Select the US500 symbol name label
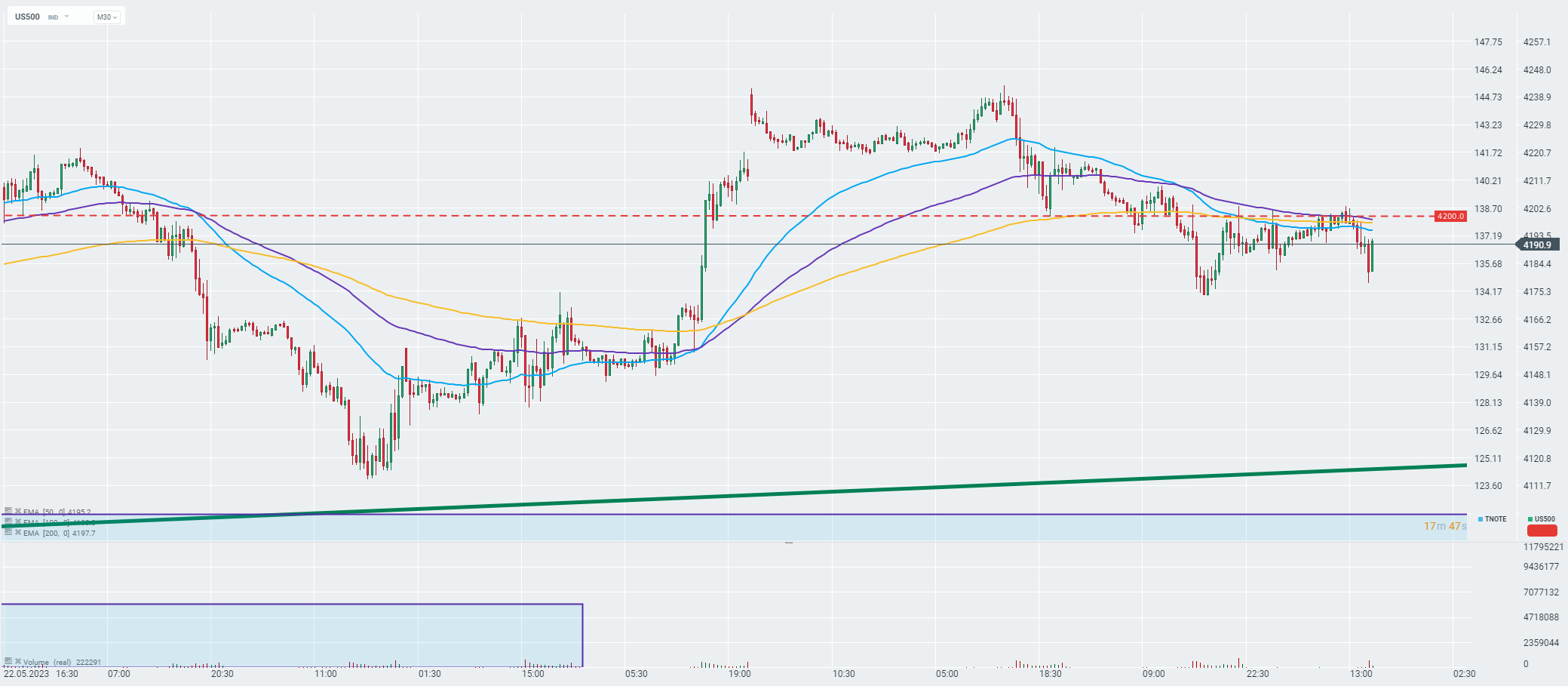 click(x=27, y=17)
